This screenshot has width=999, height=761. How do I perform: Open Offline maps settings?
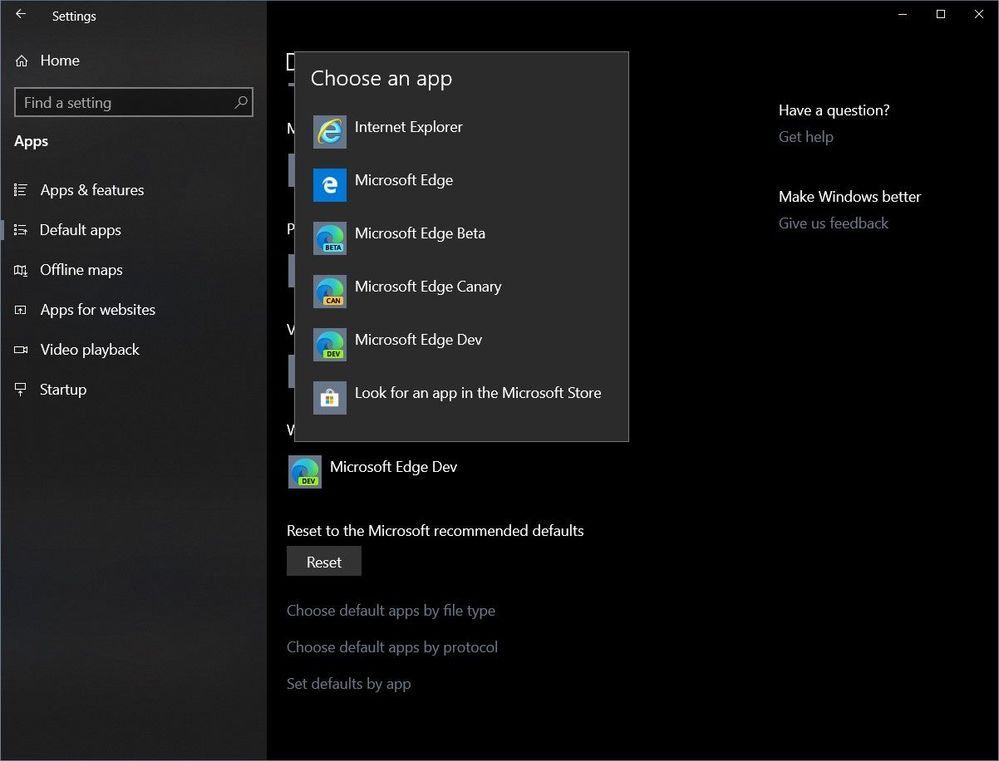[x=133, y=270]
